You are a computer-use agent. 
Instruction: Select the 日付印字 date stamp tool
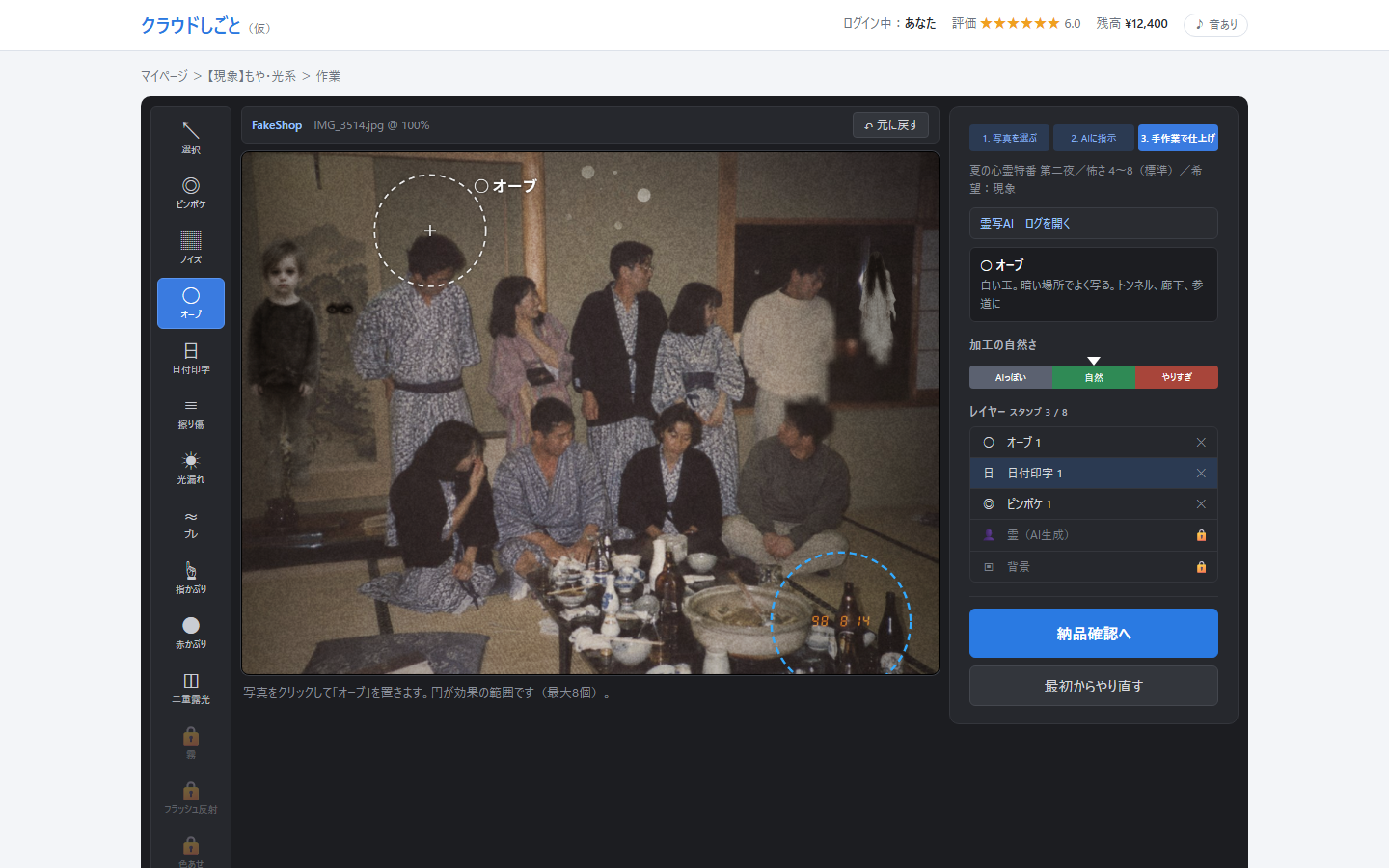point(191,358)
